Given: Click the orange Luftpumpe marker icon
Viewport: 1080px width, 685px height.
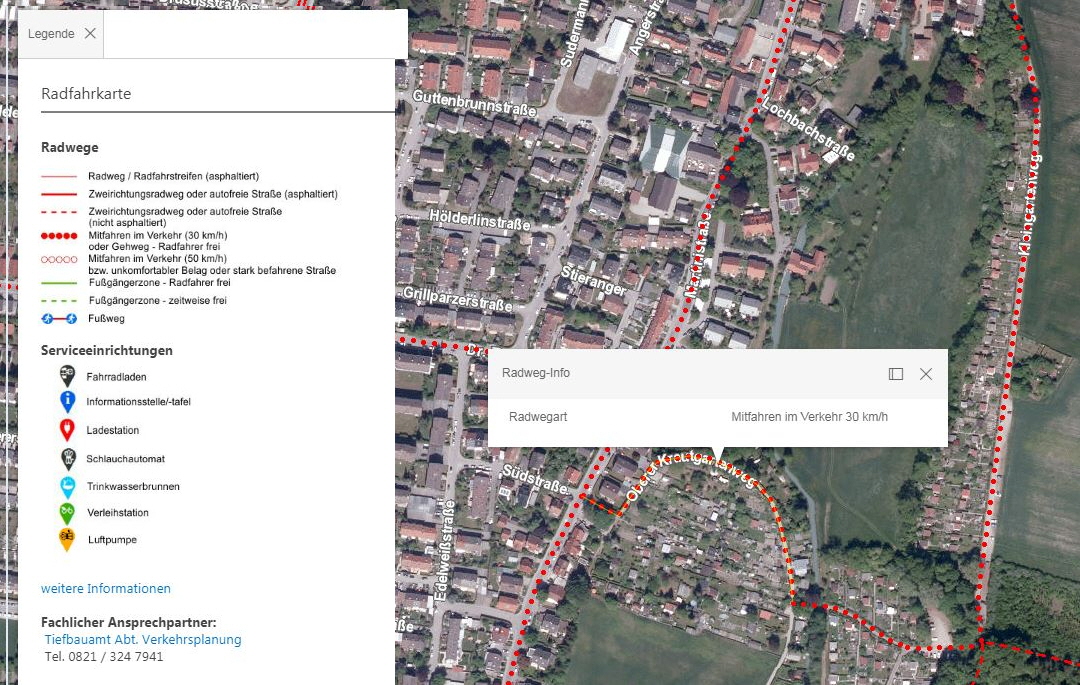Looking at the screenshot, I should [67, 540].
